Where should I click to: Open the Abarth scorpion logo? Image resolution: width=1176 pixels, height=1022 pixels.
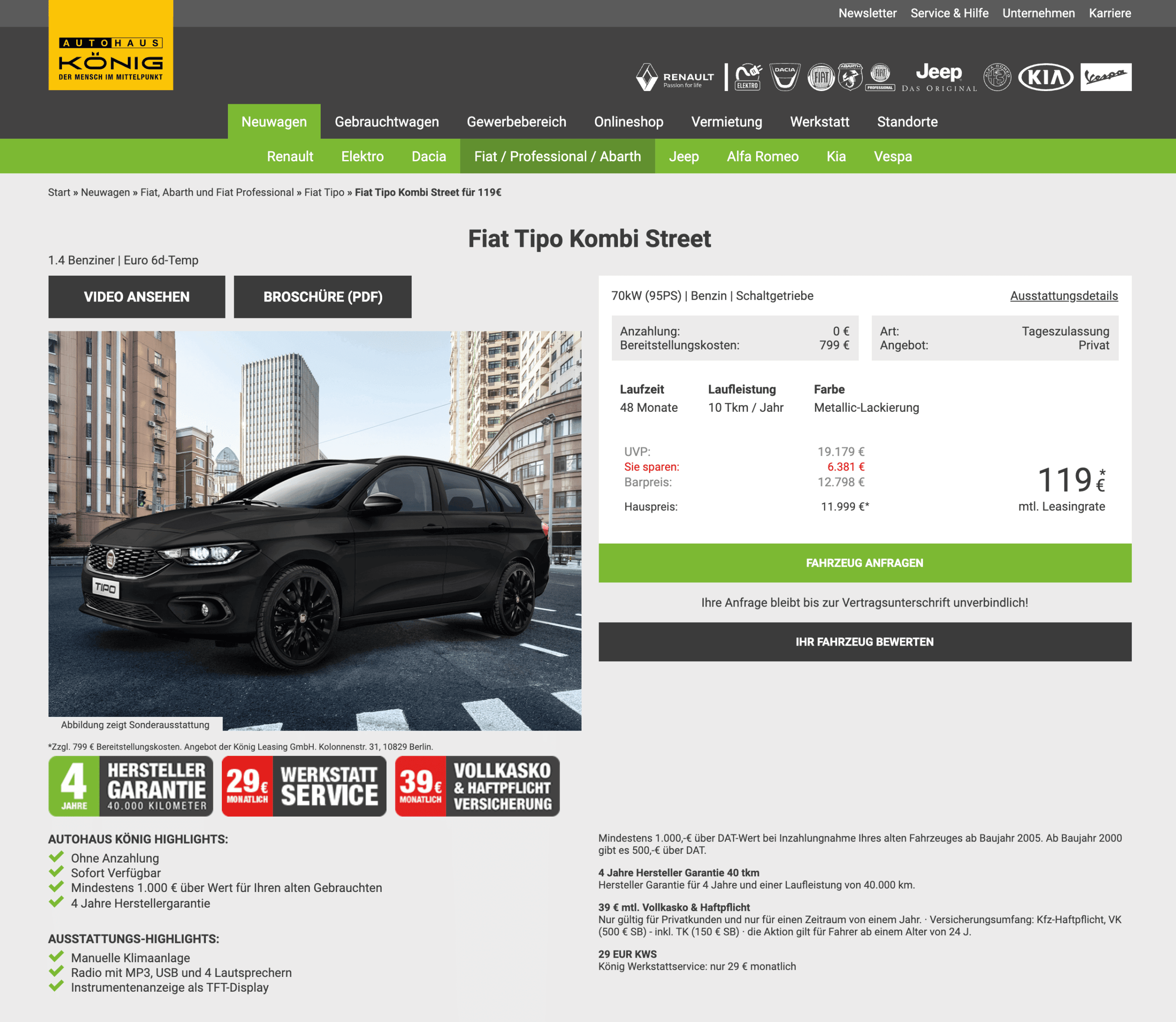coord(850,77)
